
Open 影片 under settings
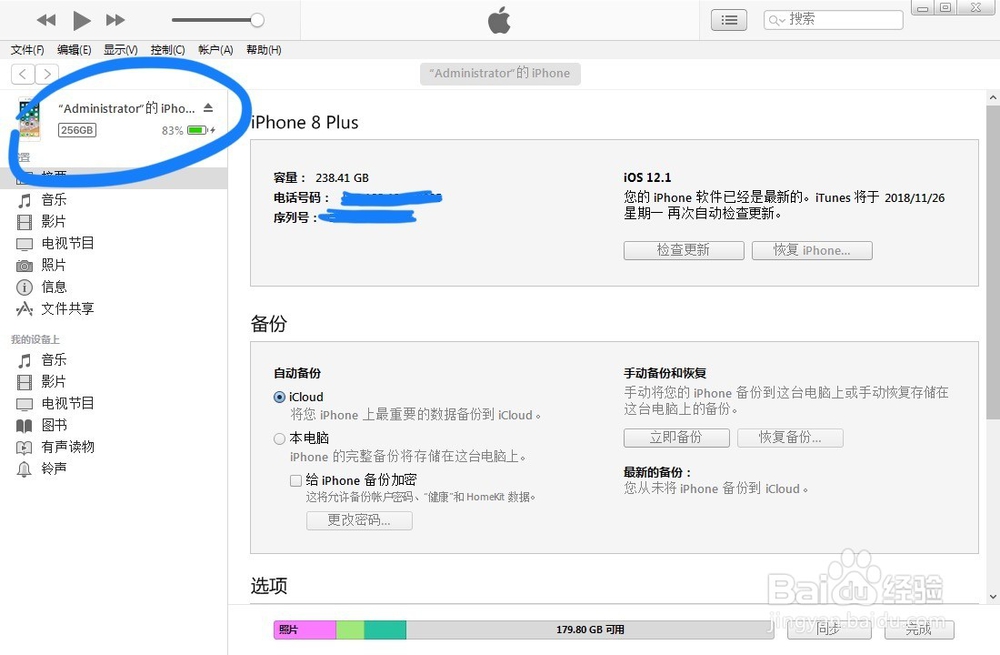[54, 221]
